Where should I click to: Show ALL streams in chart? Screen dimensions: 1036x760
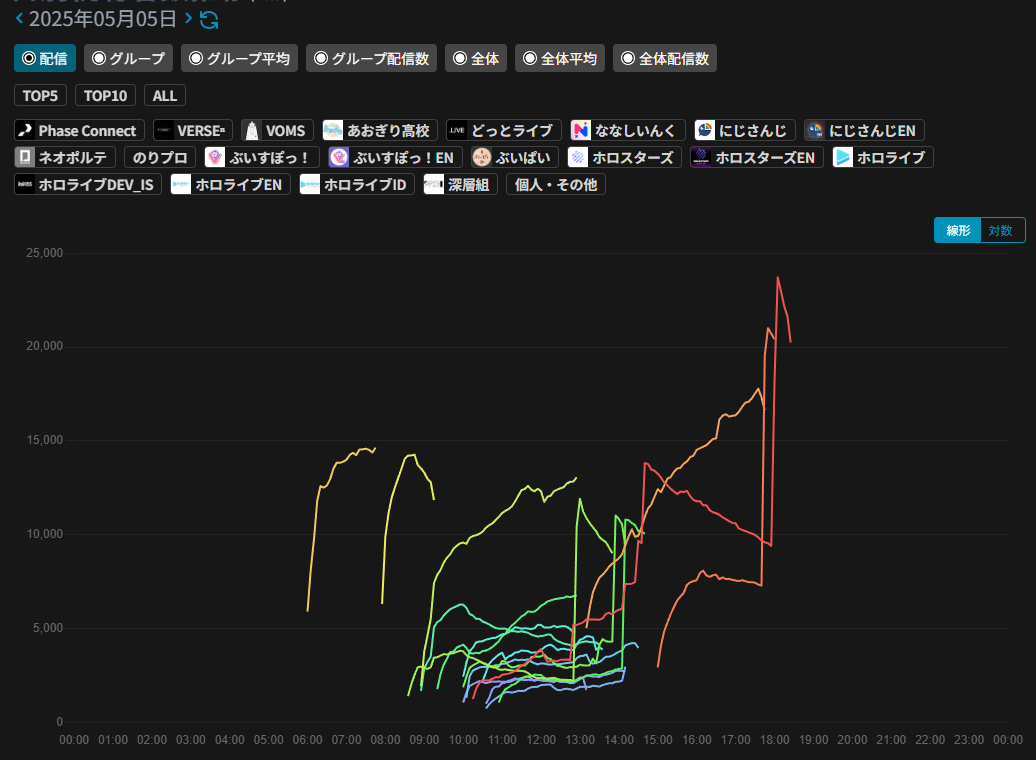[165, 95]
